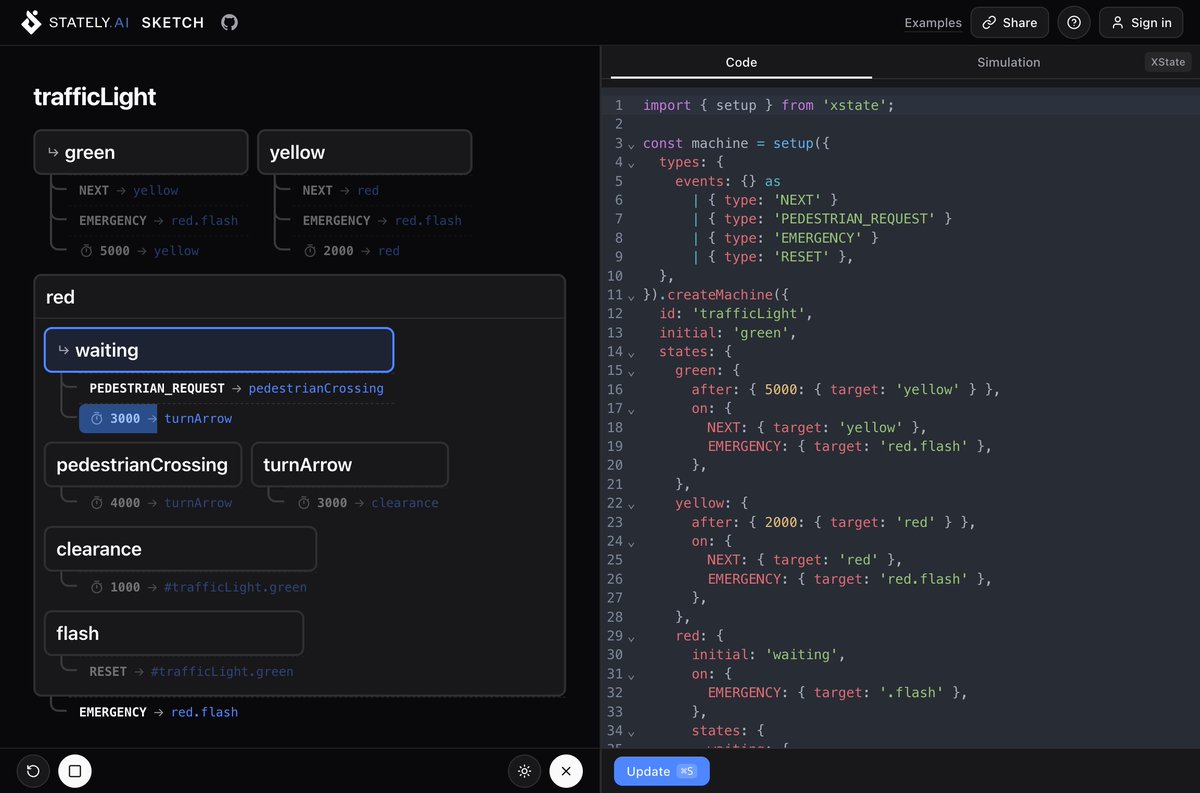Click clearance's 1000 delay transition

[198, 587]
